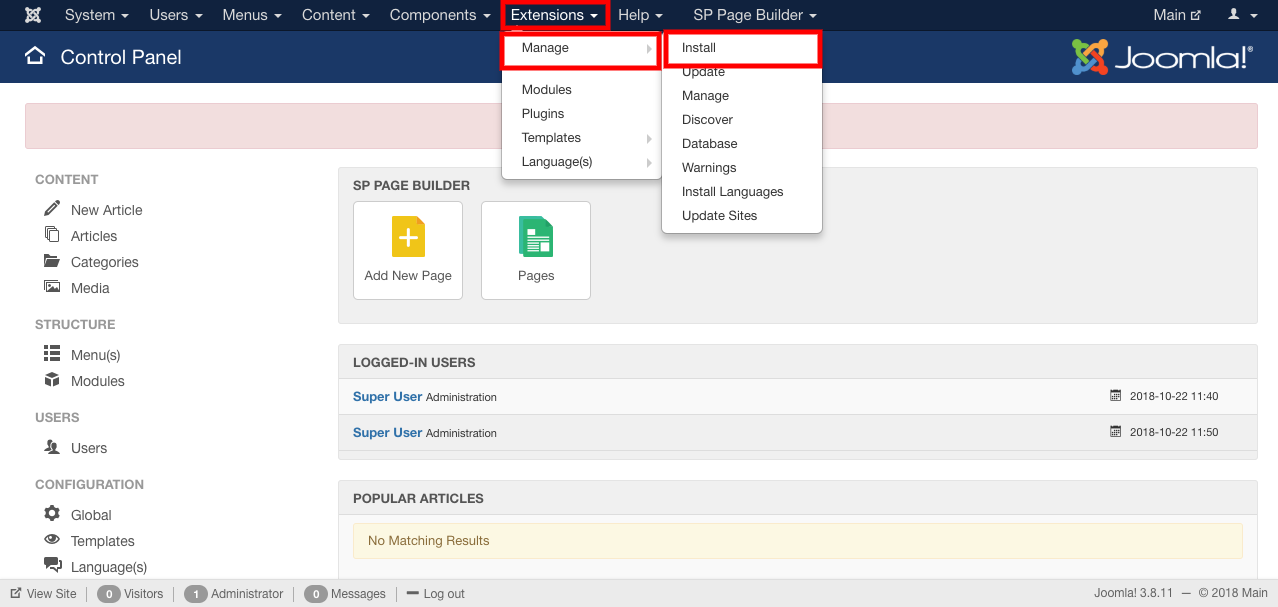The width and height of the screenshot is (1278, 607).
Task: Click the Add New Page tile
Action: pos(408,250)
